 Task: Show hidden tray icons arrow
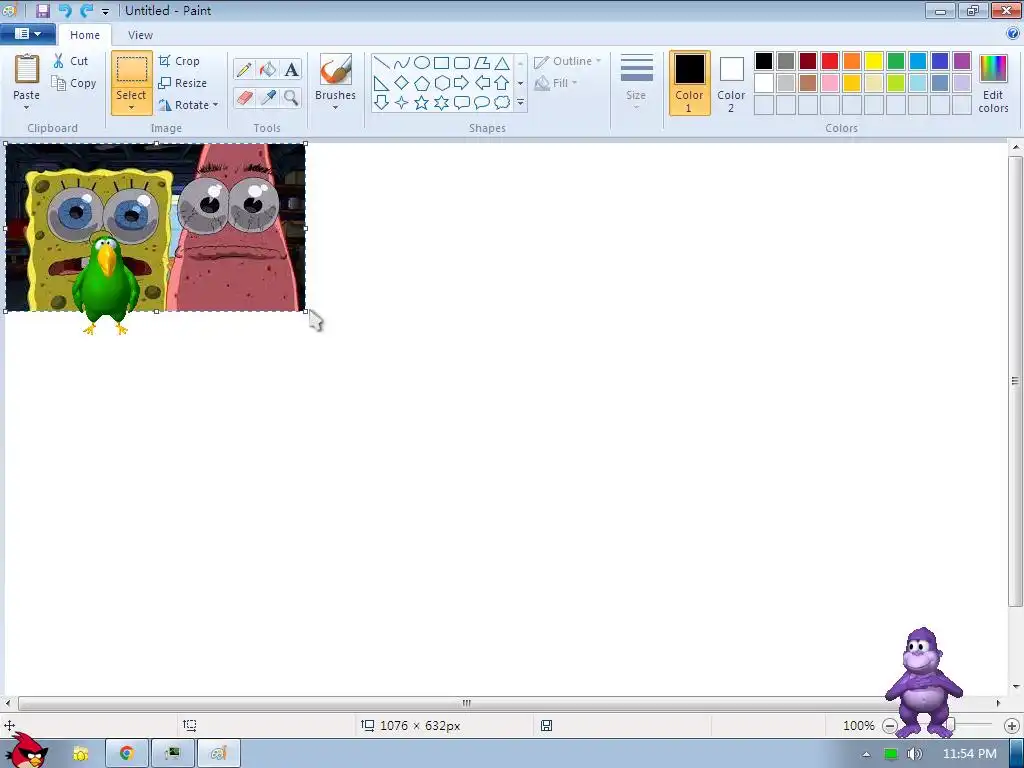[x=867, y=754]
